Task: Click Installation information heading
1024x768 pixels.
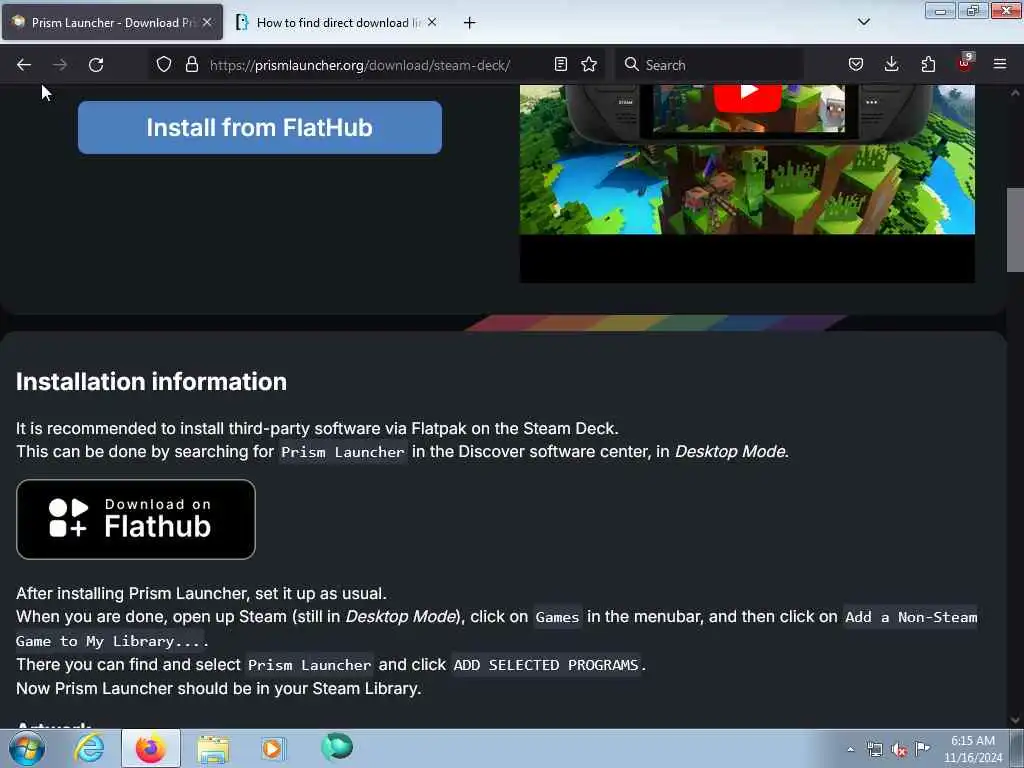Action: 152,381
